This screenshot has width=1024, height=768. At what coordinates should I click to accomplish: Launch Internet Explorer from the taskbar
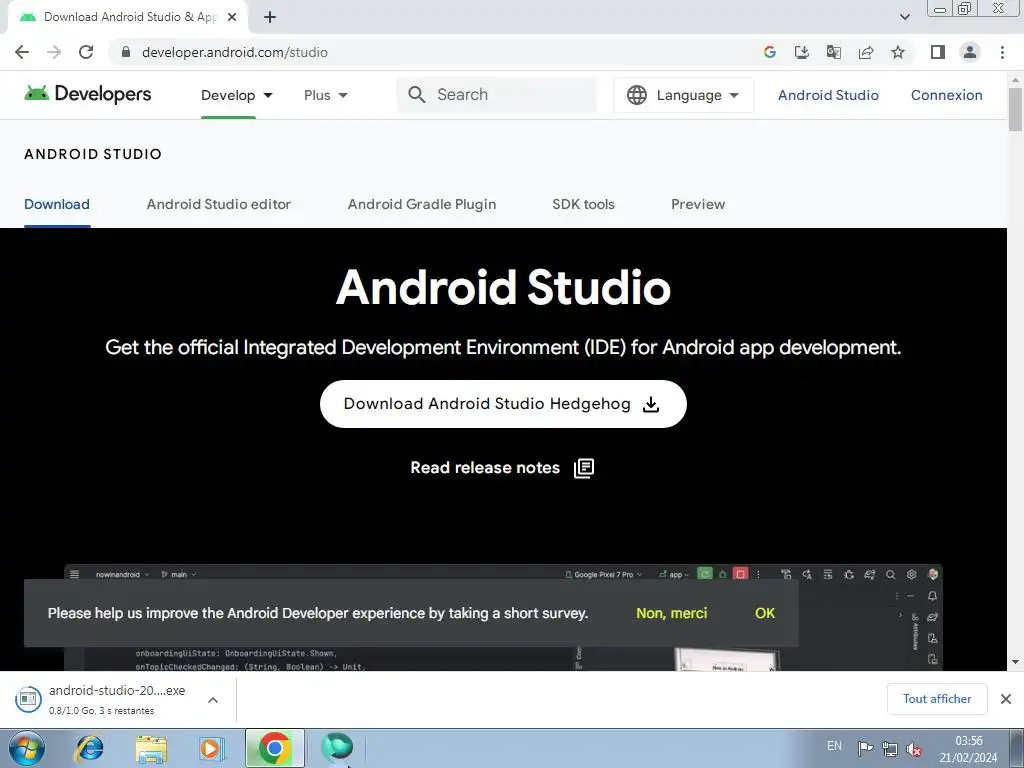[x=89, y=748]
